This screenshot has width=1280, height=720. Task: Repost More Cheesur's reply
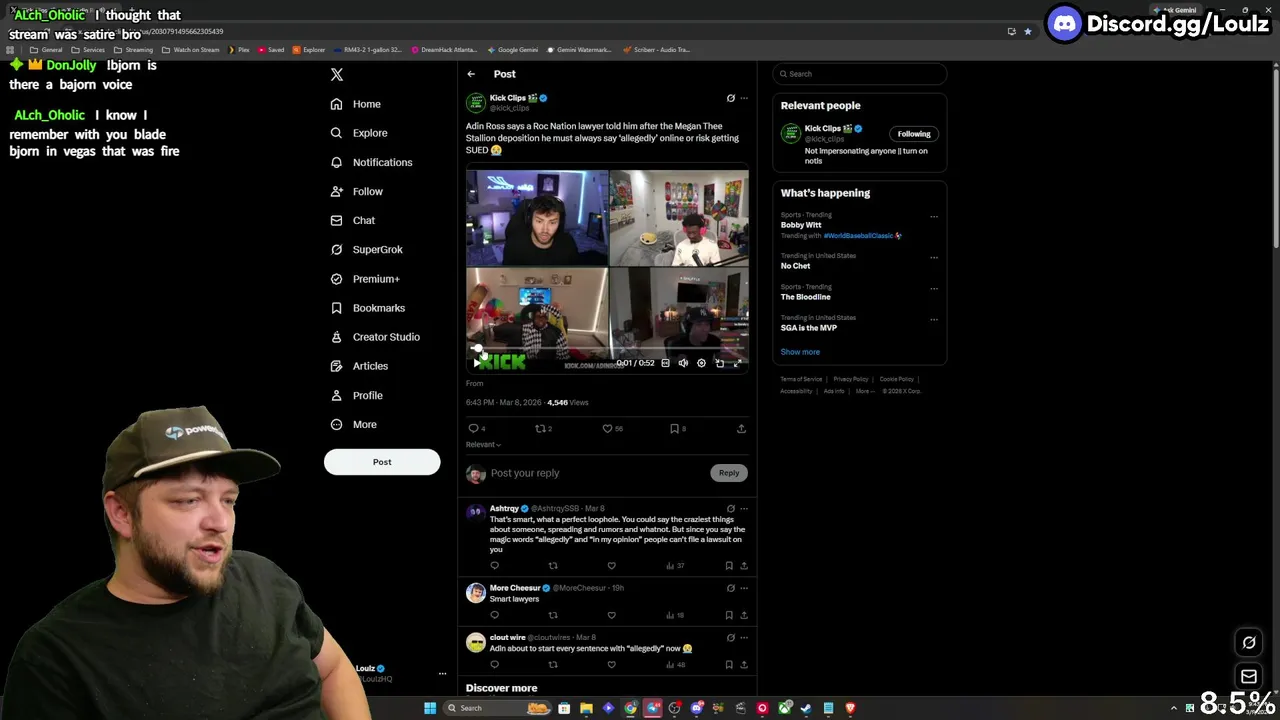pyautogui.click(x=552, y=615)
